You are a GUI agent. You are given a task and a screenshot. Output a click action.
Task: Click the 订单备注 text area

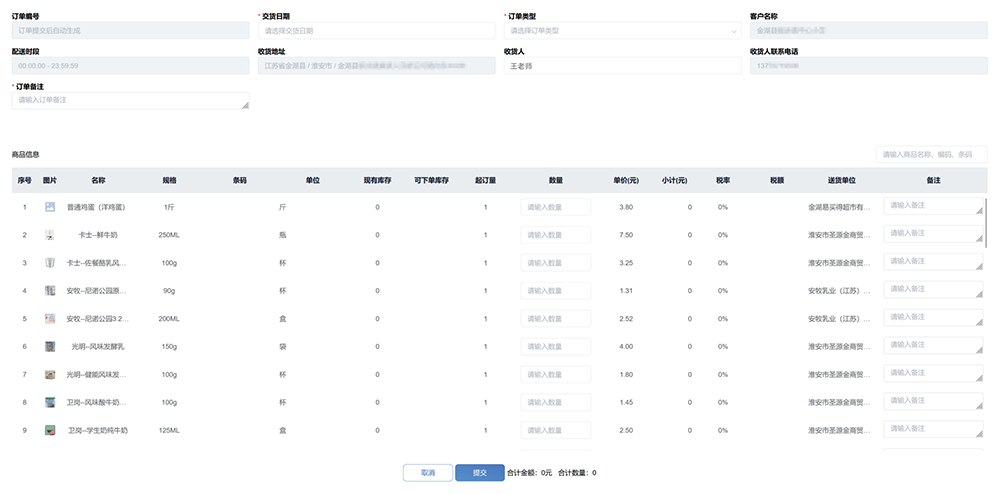point(130,101)
